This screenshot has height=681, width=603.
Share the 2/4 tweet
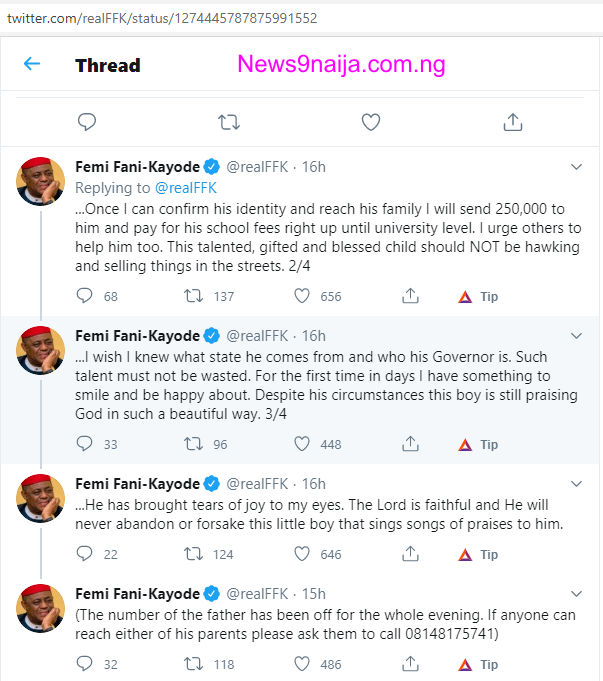(x=410, y=296)
